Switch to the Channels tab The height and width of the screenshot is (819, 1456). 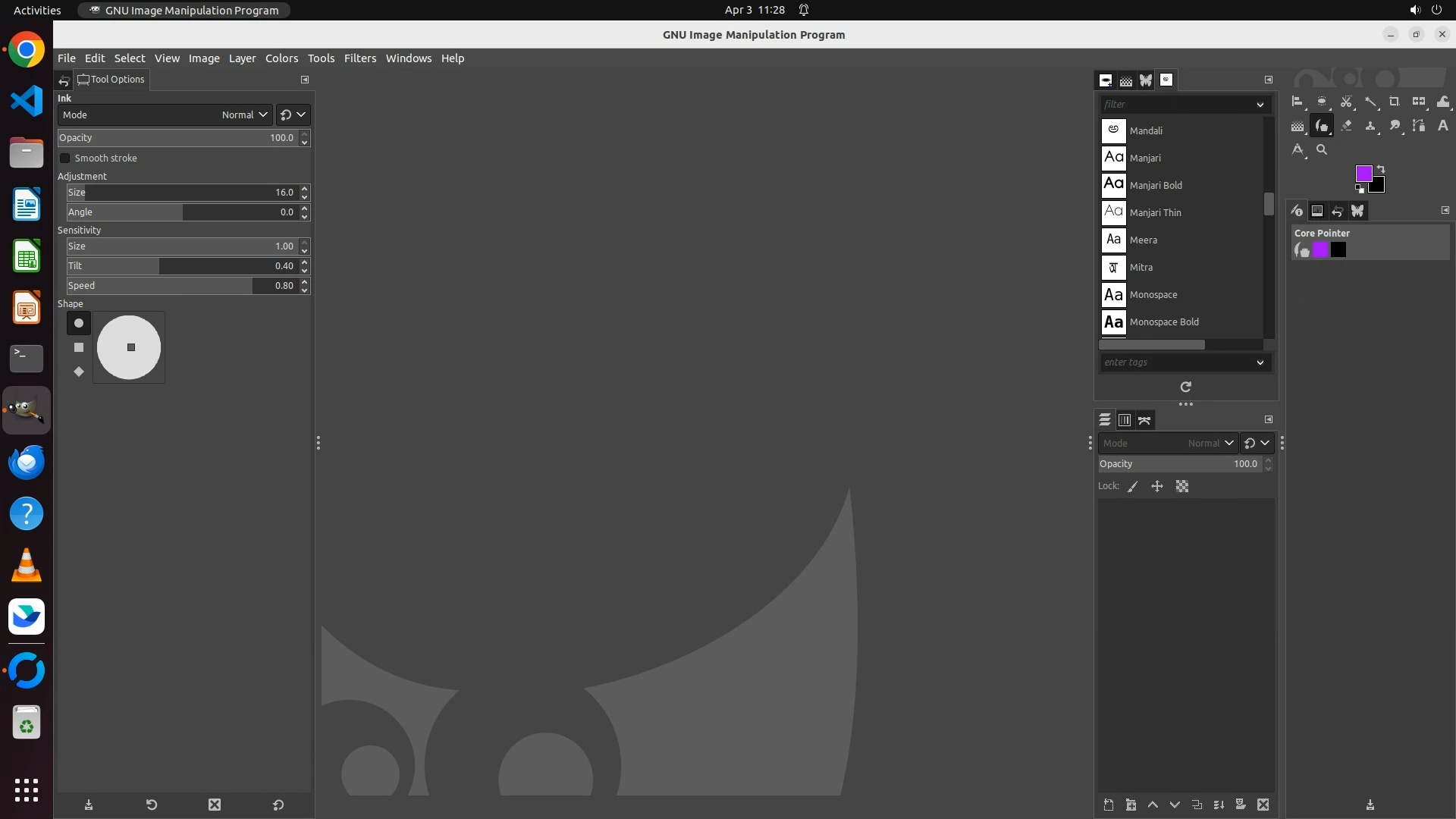[1125, 420]
